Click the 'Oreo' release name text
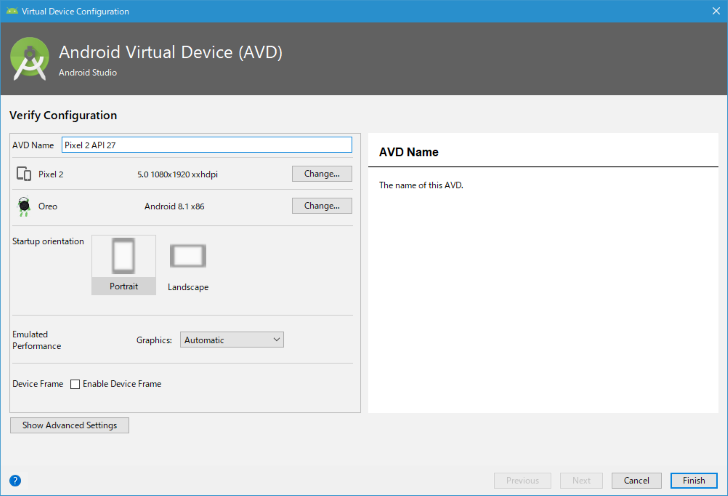Screen dimensions: 728x496 click(48, 206)
